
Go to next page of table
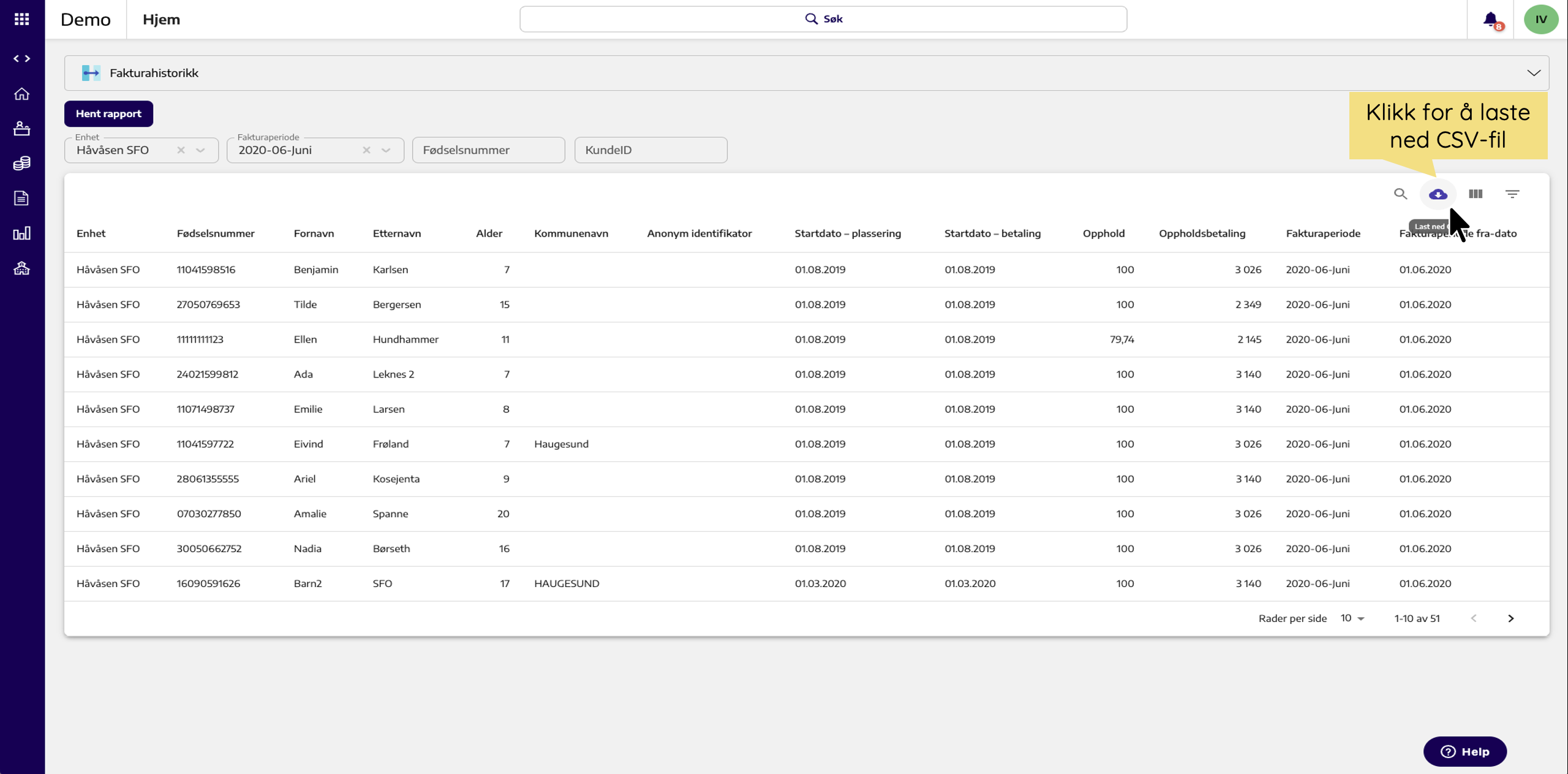1511,618
